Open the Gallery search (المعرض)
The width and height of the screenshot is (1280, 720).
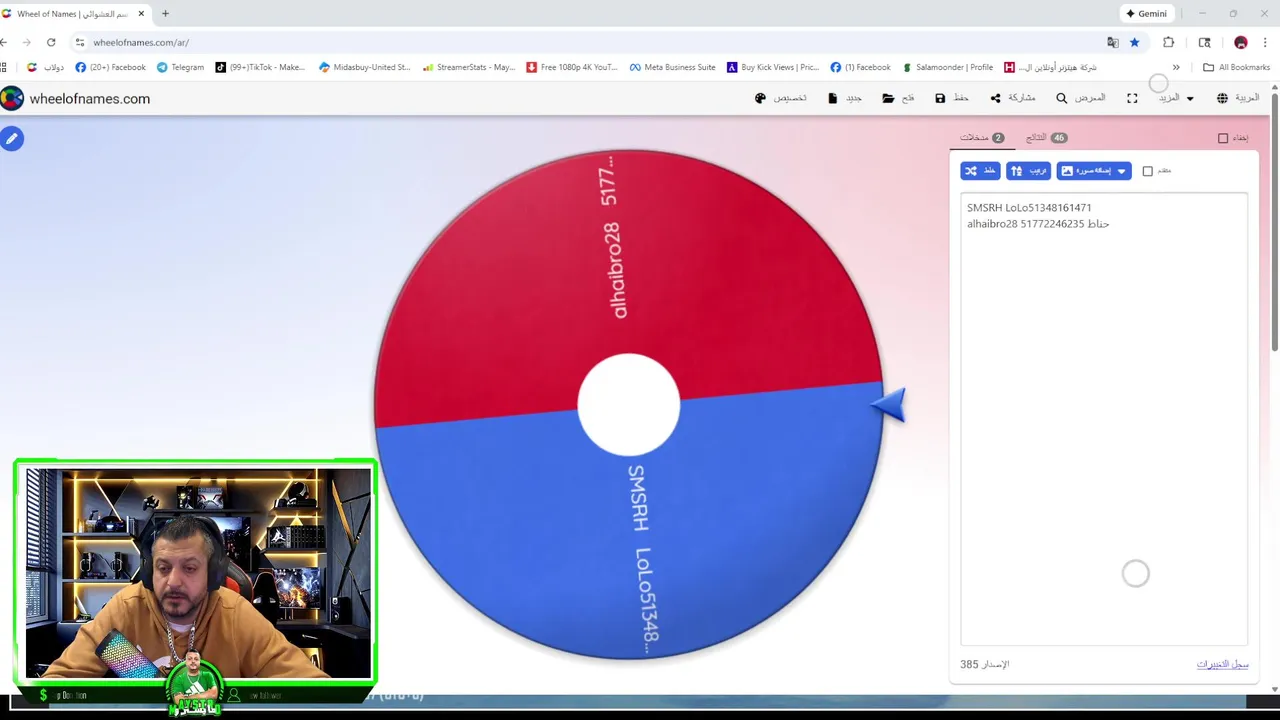click(x=1081, y=98)
